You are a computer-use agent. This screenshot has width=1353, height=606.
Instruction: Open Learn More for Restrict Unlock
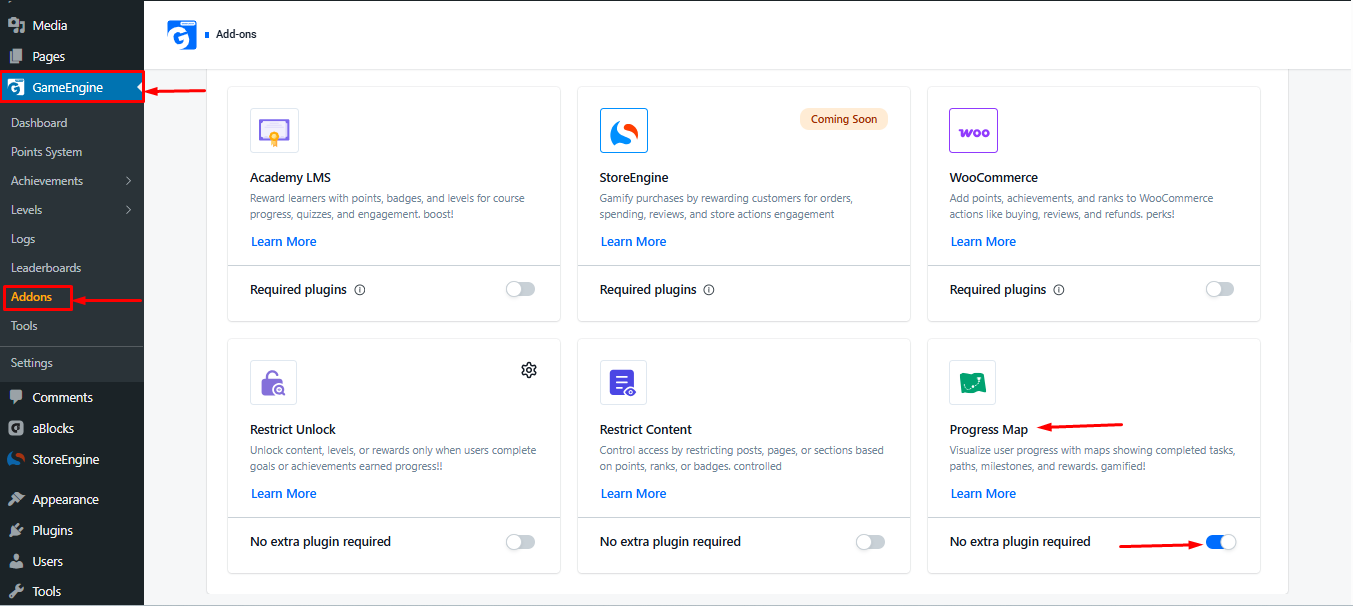coord(284,494)
